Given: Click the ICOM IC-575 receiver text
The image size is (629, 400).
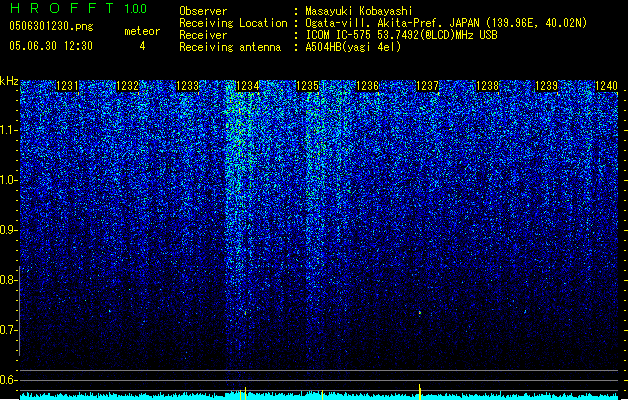Looking at the screenshot, I should click(x=402, y=35).
